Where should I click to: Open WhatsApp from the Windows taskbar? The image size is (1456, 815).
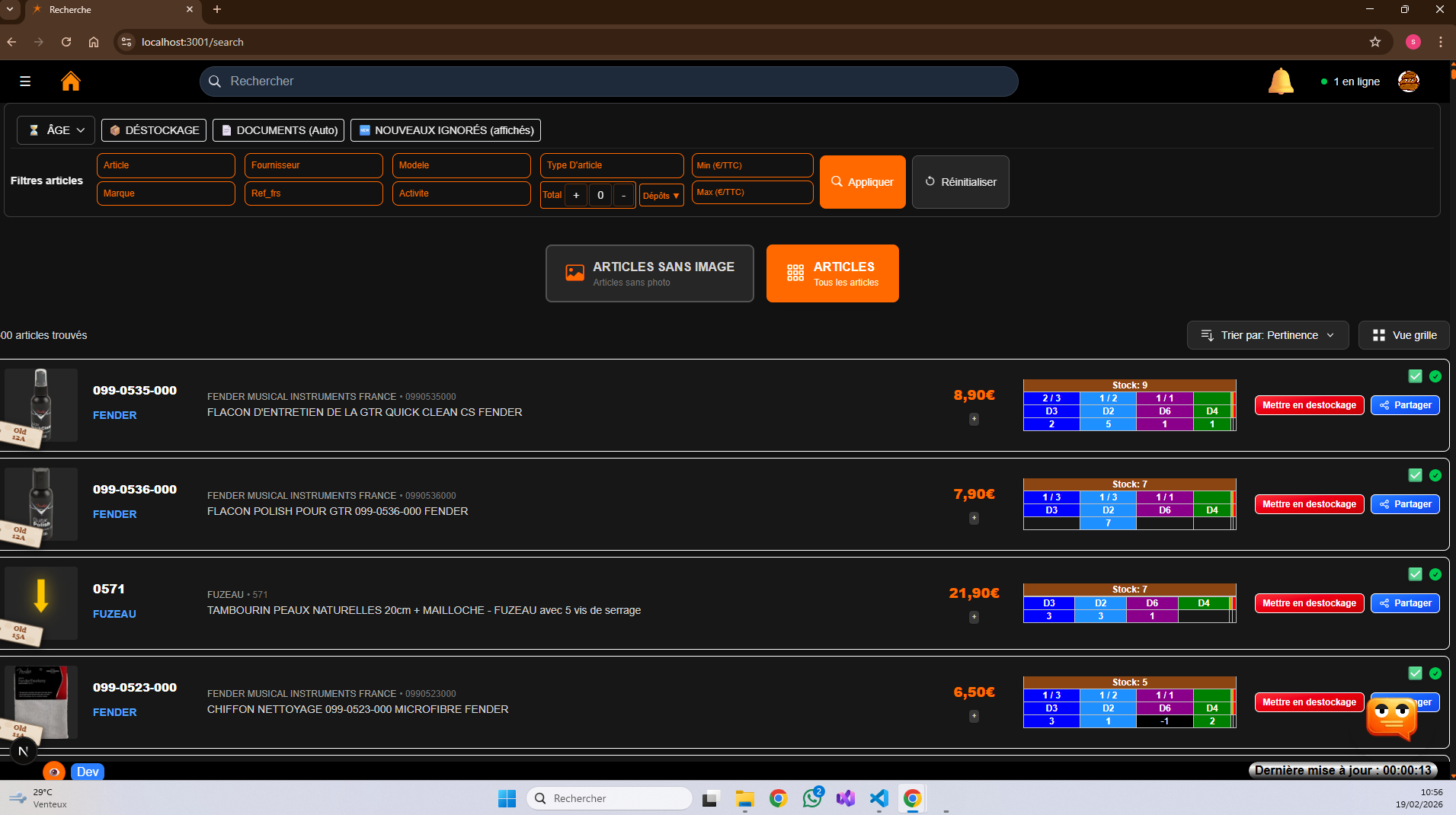(x=812, y=797)
